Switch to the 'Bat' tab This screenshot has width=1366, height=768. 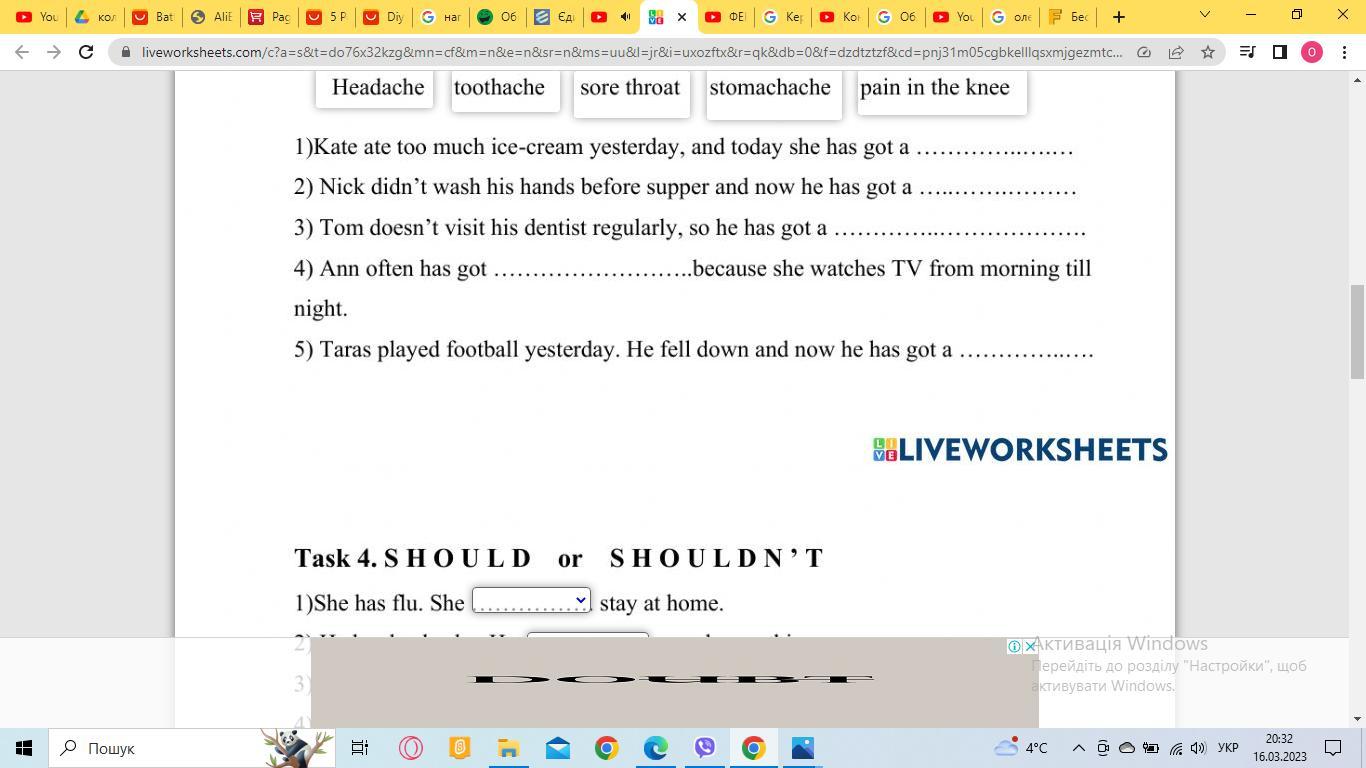pyautogui.click(x=153, y=17)
